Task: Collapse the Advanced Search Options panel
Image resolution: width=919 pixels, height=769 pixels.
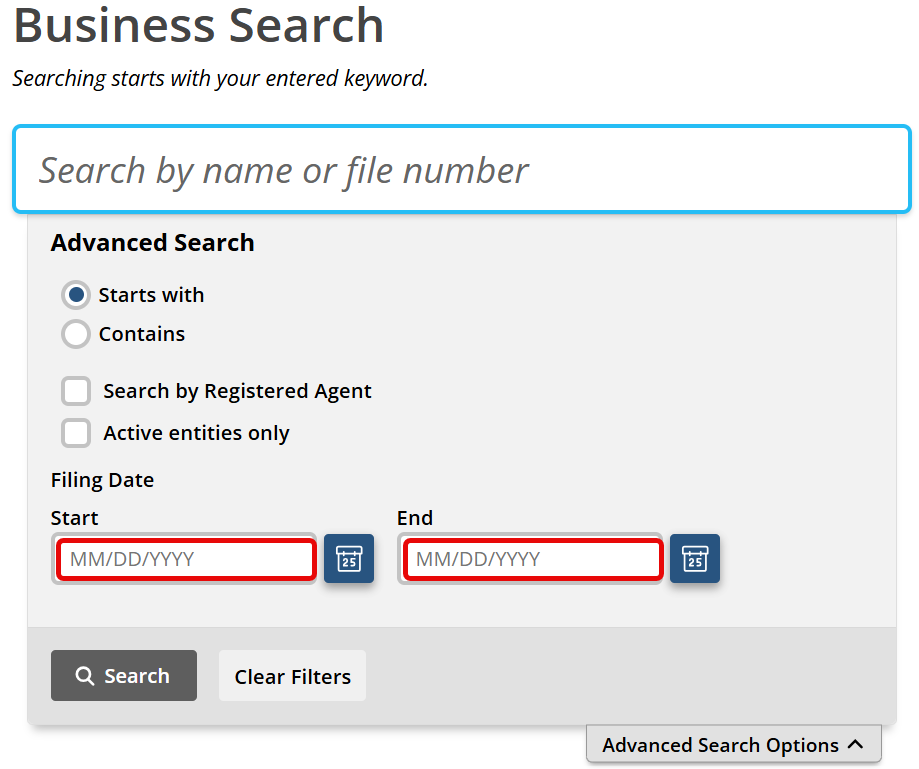Action: (734, 744)
